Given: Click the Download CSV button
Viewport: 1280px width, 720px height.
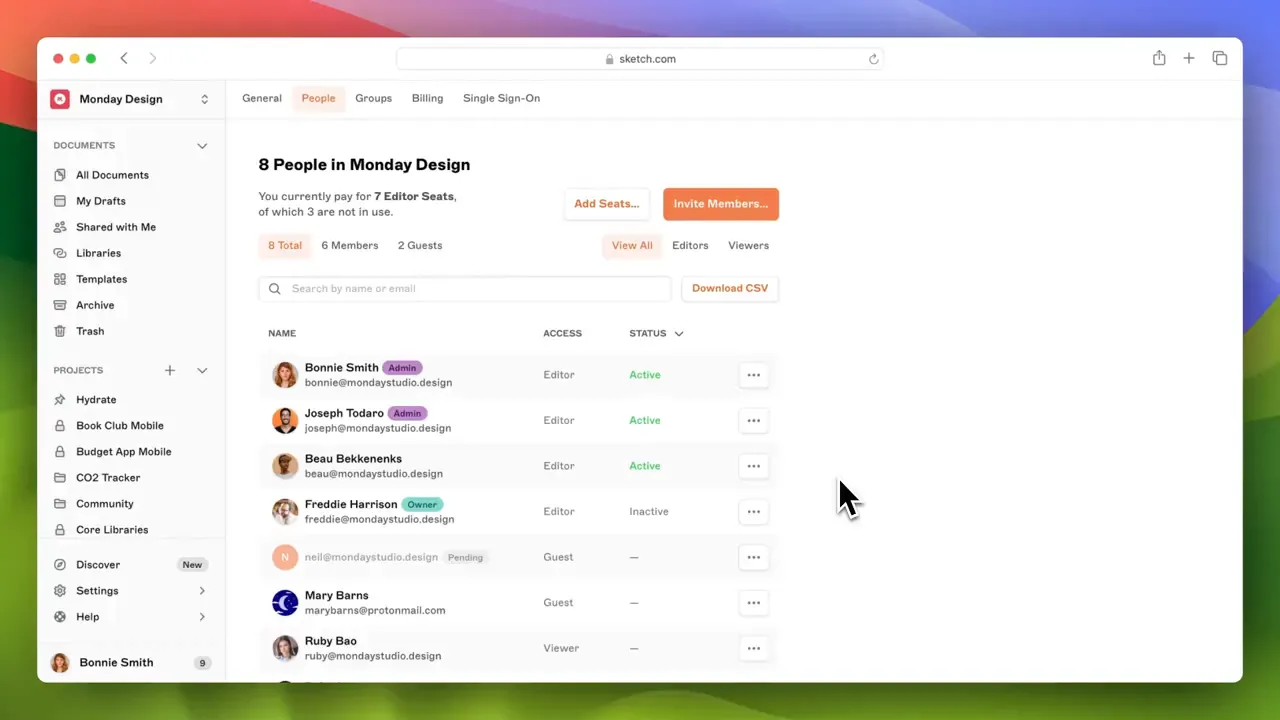Looking at the screenshot, I should point(730,288).
